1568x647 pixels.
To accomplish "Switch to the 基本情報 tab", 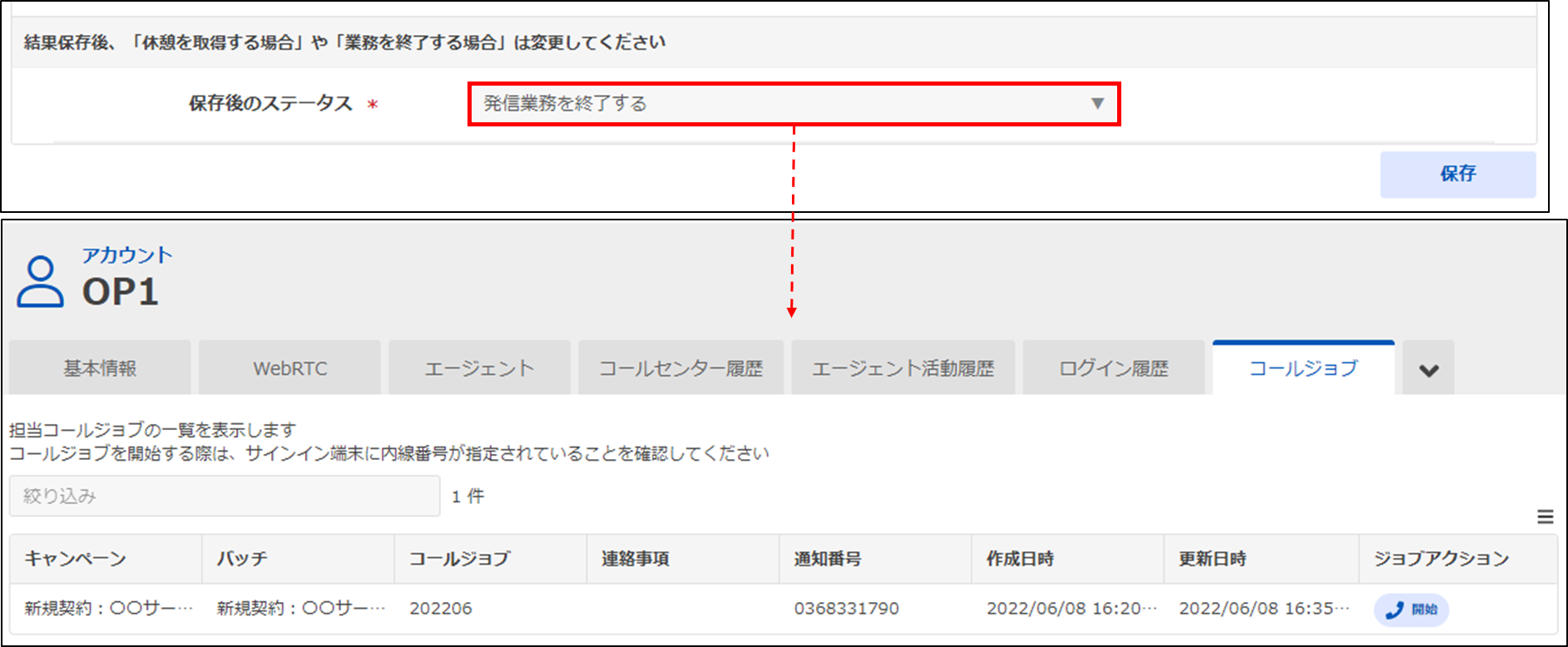I will (100, 368).
